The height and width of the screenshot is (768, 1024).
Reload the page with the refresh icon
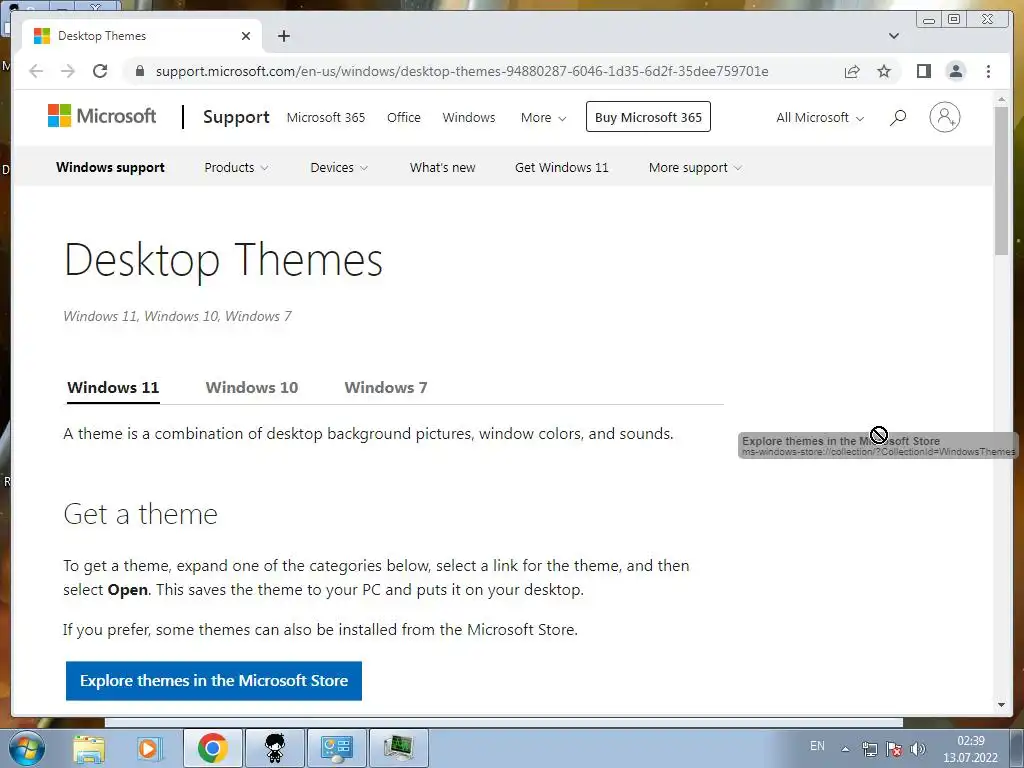[x=100, y=71]
